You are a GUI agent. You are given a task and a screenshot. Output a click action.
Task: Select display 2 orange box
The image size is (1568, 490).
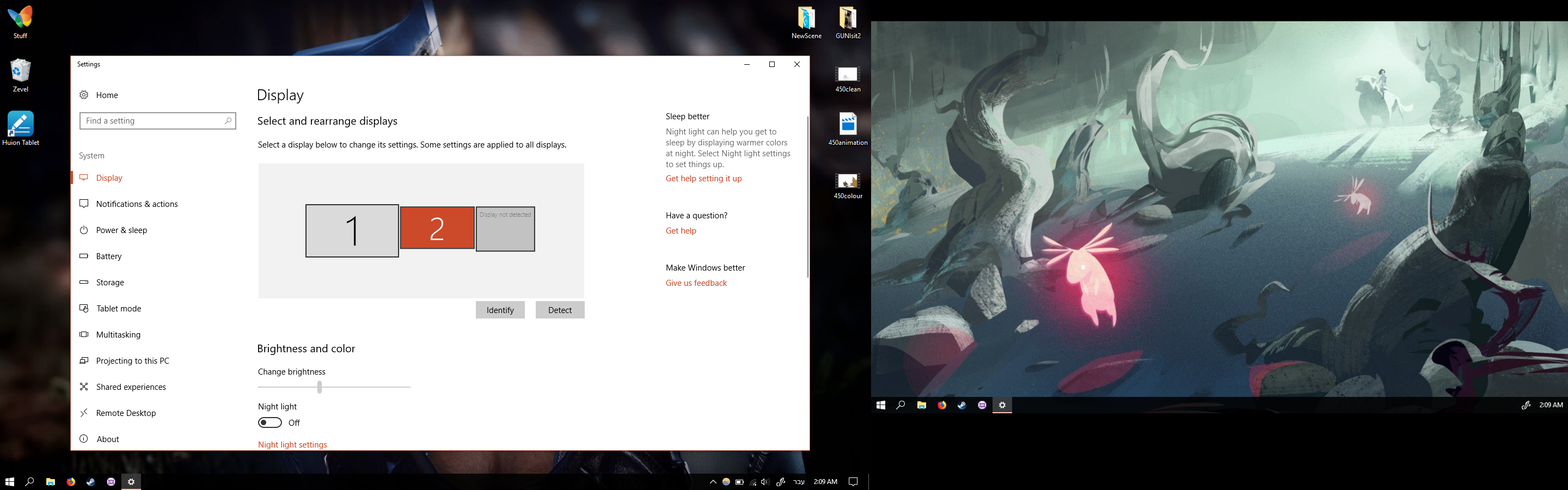(437, 228)
